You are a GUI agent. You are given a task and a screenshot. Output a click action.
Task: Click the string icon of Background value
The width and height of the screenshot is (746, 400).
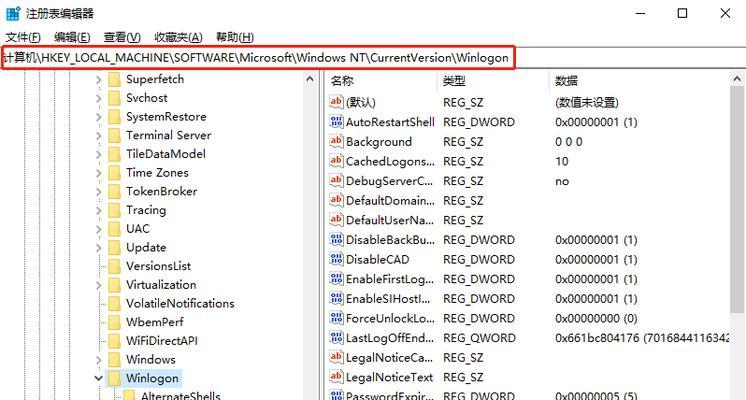336,141
